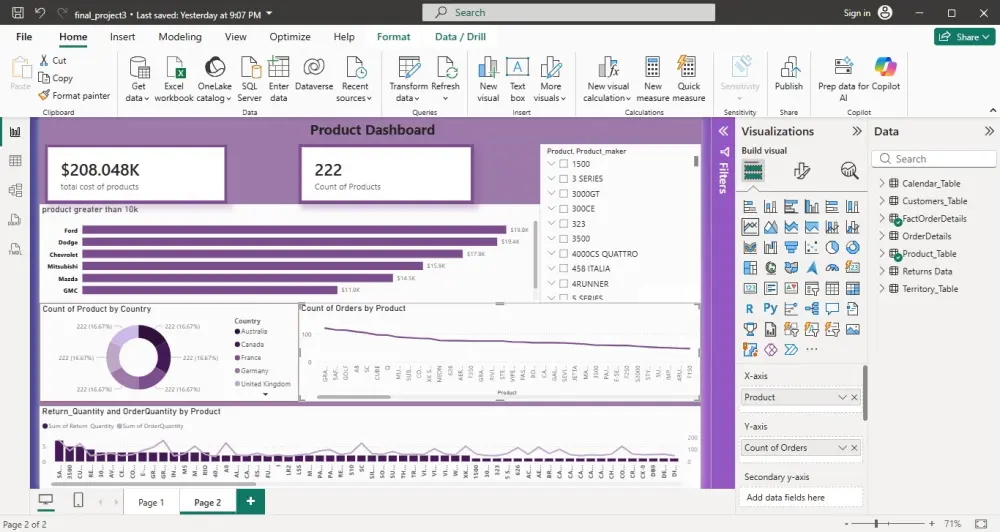Select the Pie chart visual
1000x532 pixels.
coord(832,248)
